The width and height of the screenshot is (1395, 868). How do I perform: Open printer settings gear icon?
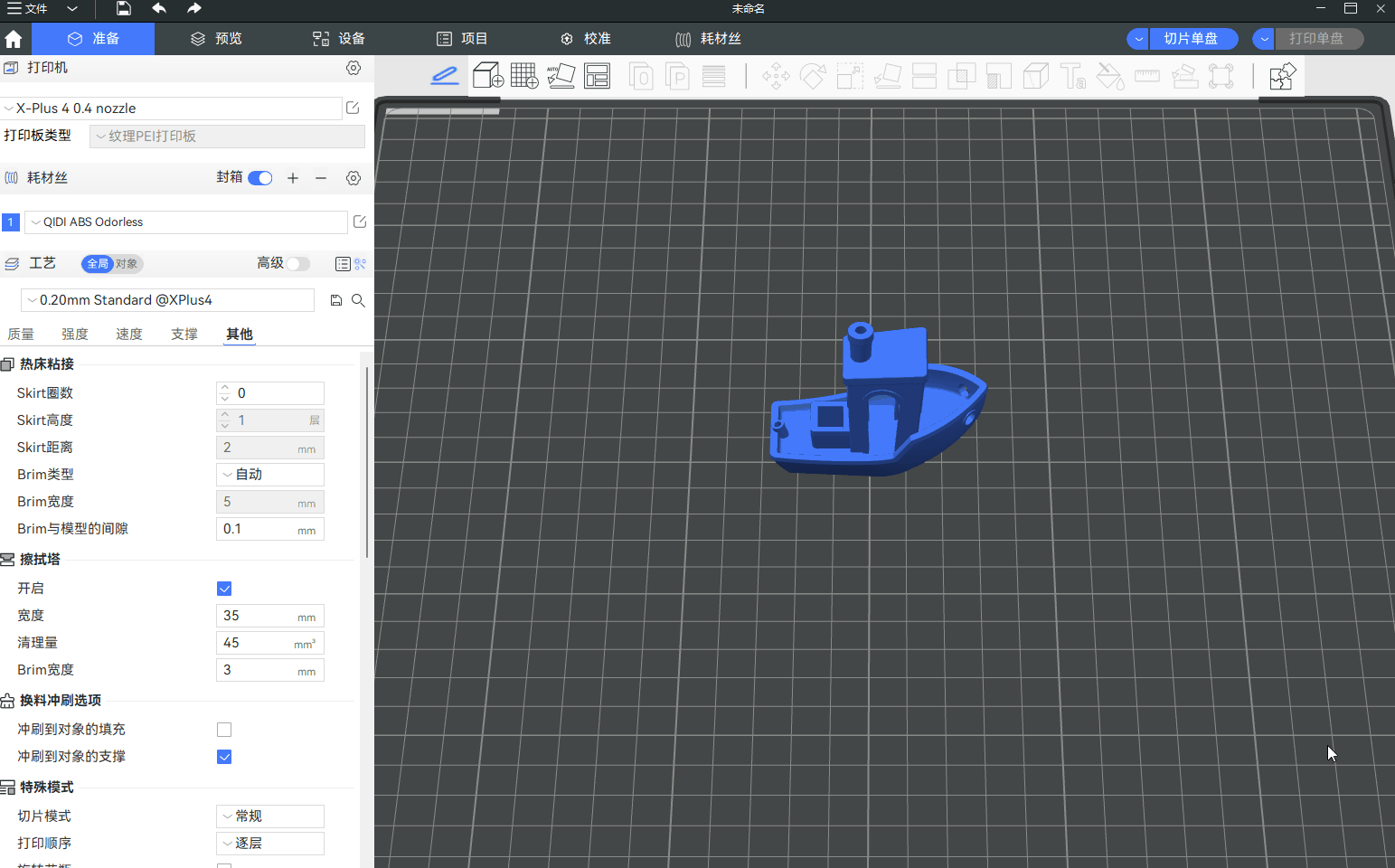point(353,68)
